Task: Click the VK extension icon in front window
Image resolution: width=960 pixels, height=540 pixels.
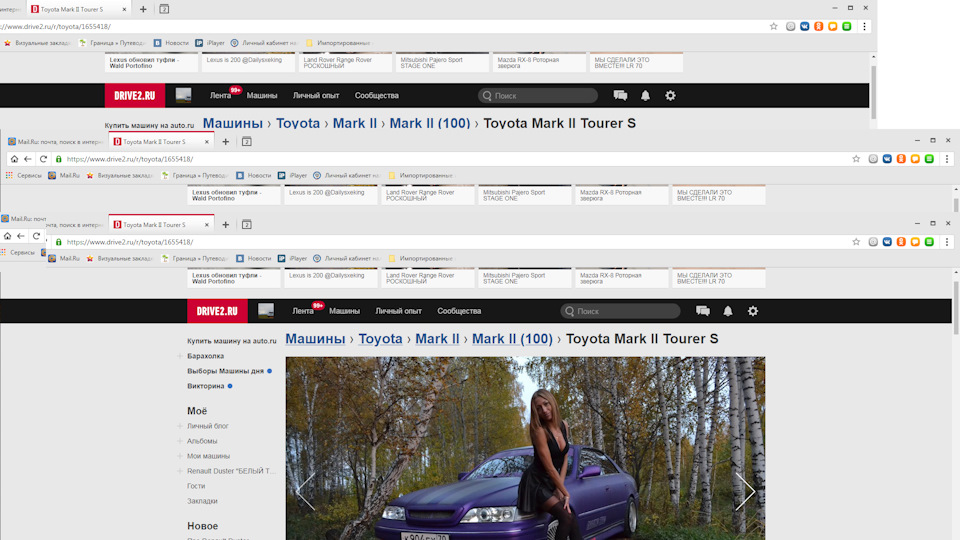Action: [x=887, y=242]
